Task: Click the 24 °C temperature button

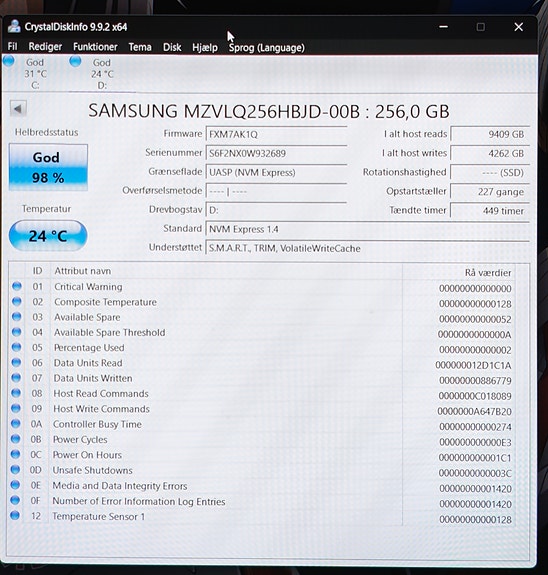Action: click(x=48, y=236)
